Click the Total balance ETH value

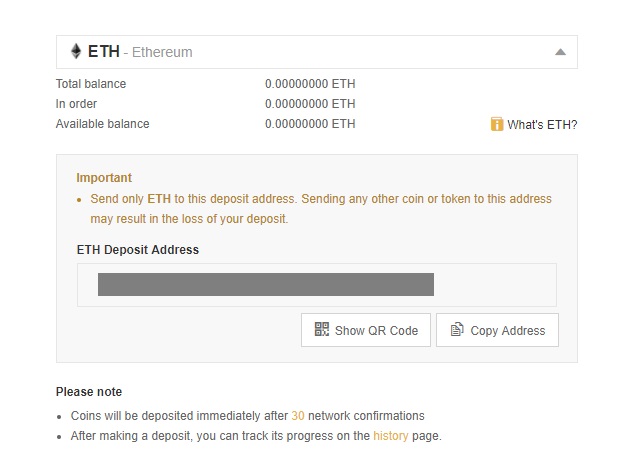[310, 84]
